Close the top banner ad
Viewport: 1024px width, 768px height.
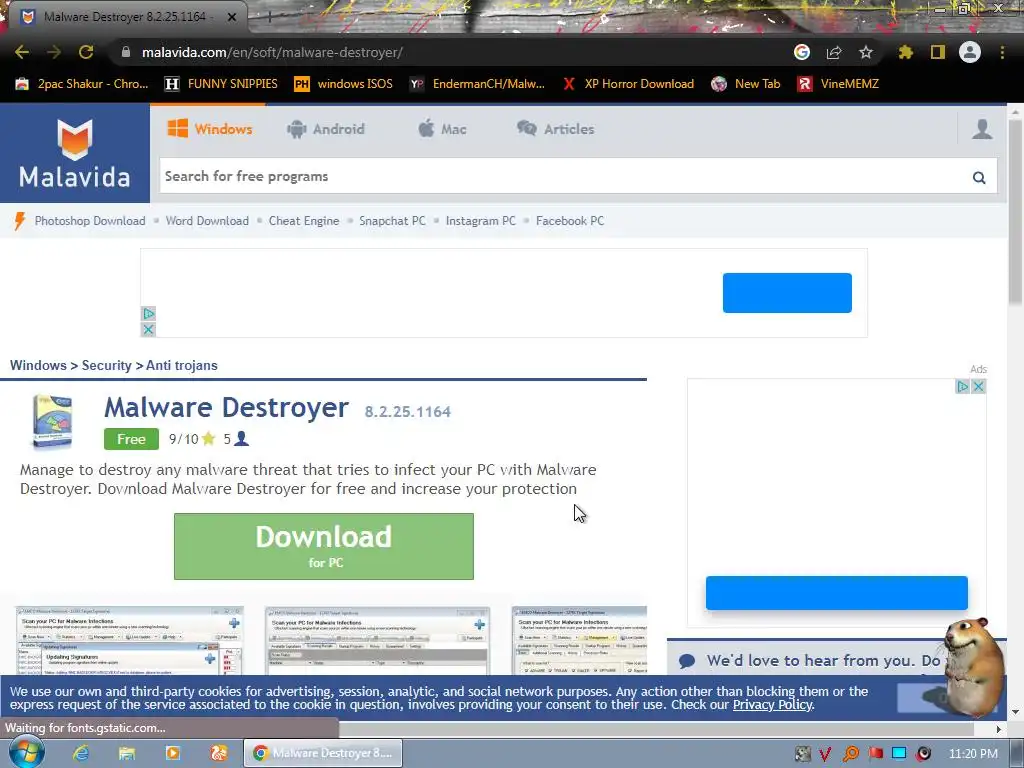148,330
